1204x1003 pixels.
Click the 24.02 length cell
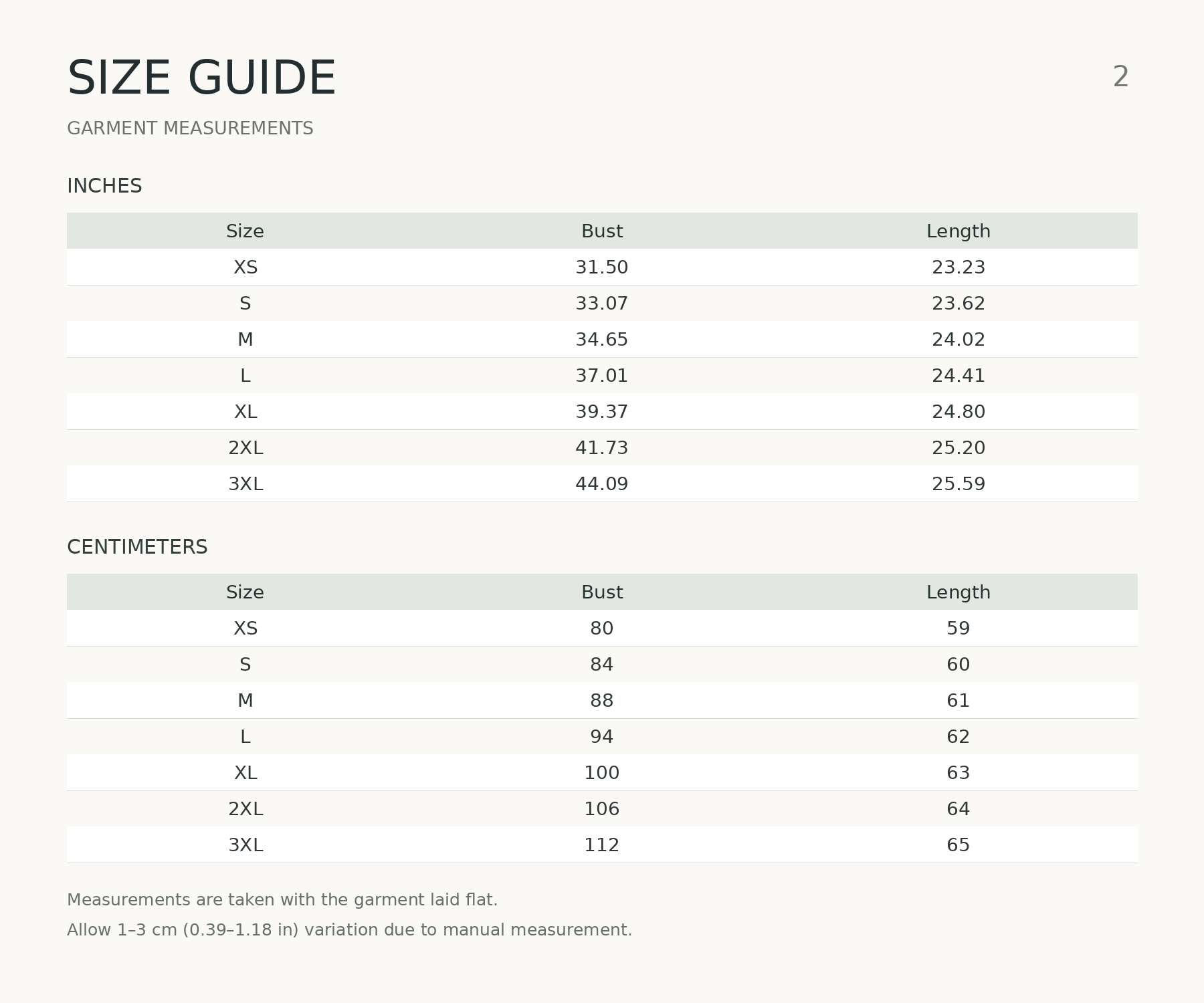point(959,340)
